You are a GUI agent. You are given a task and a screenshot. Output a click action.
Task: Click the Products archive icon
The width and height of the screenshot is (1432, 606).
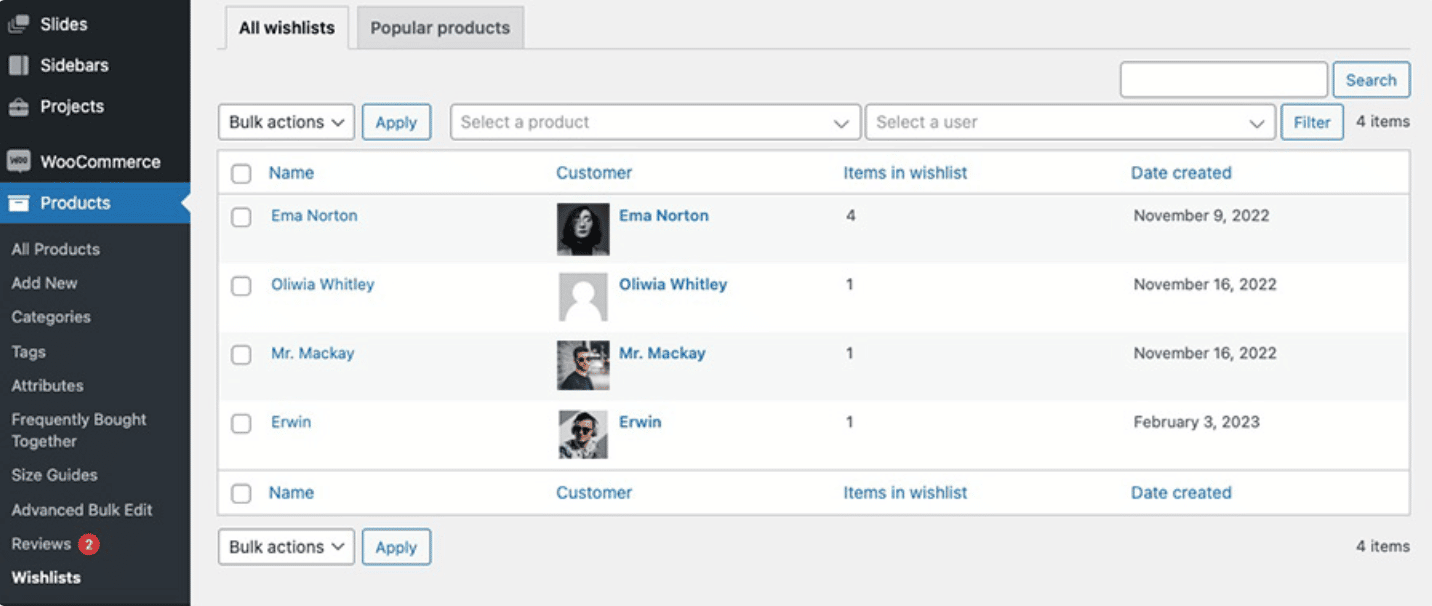[x=18, y=203]
